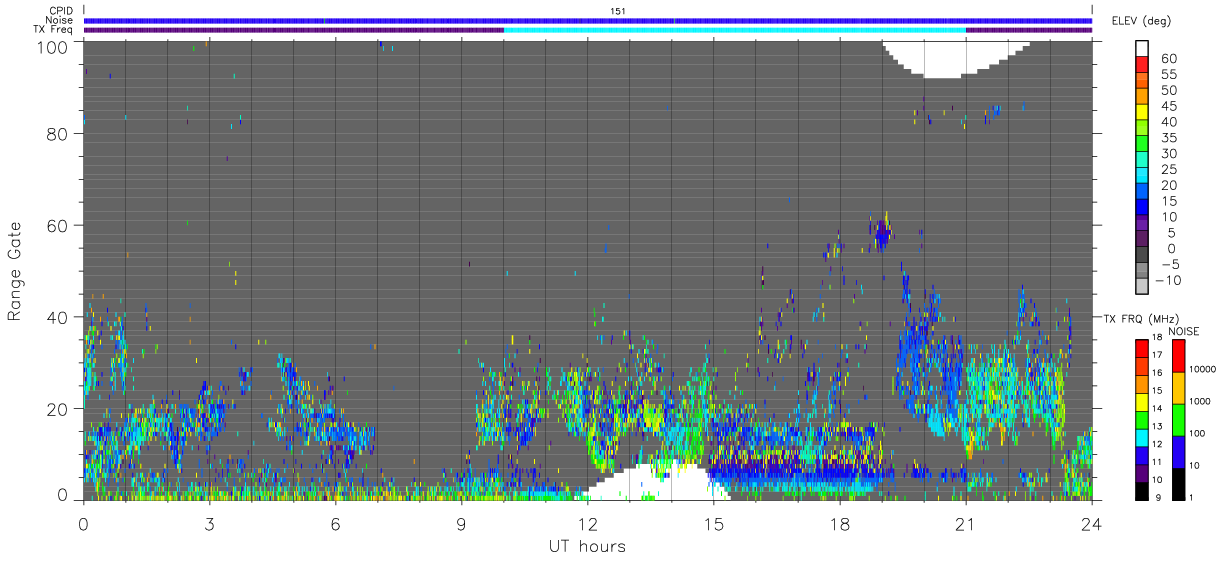
Task: Select the red segment of the ELEV color bar
Action: [x=1142, y=64]
